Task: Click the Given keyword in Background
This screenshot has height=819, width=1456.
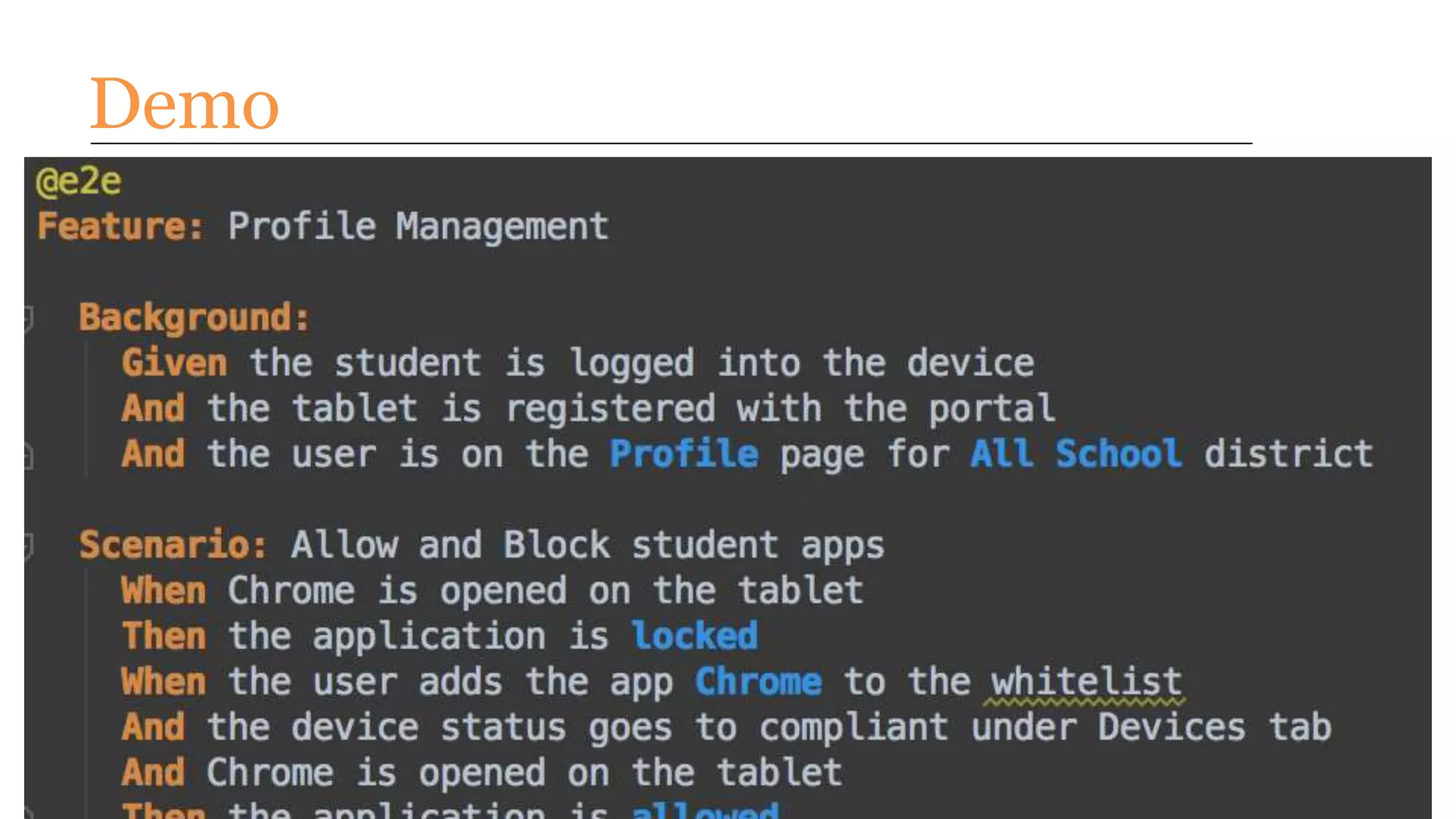Action: (x=175, y=363)
